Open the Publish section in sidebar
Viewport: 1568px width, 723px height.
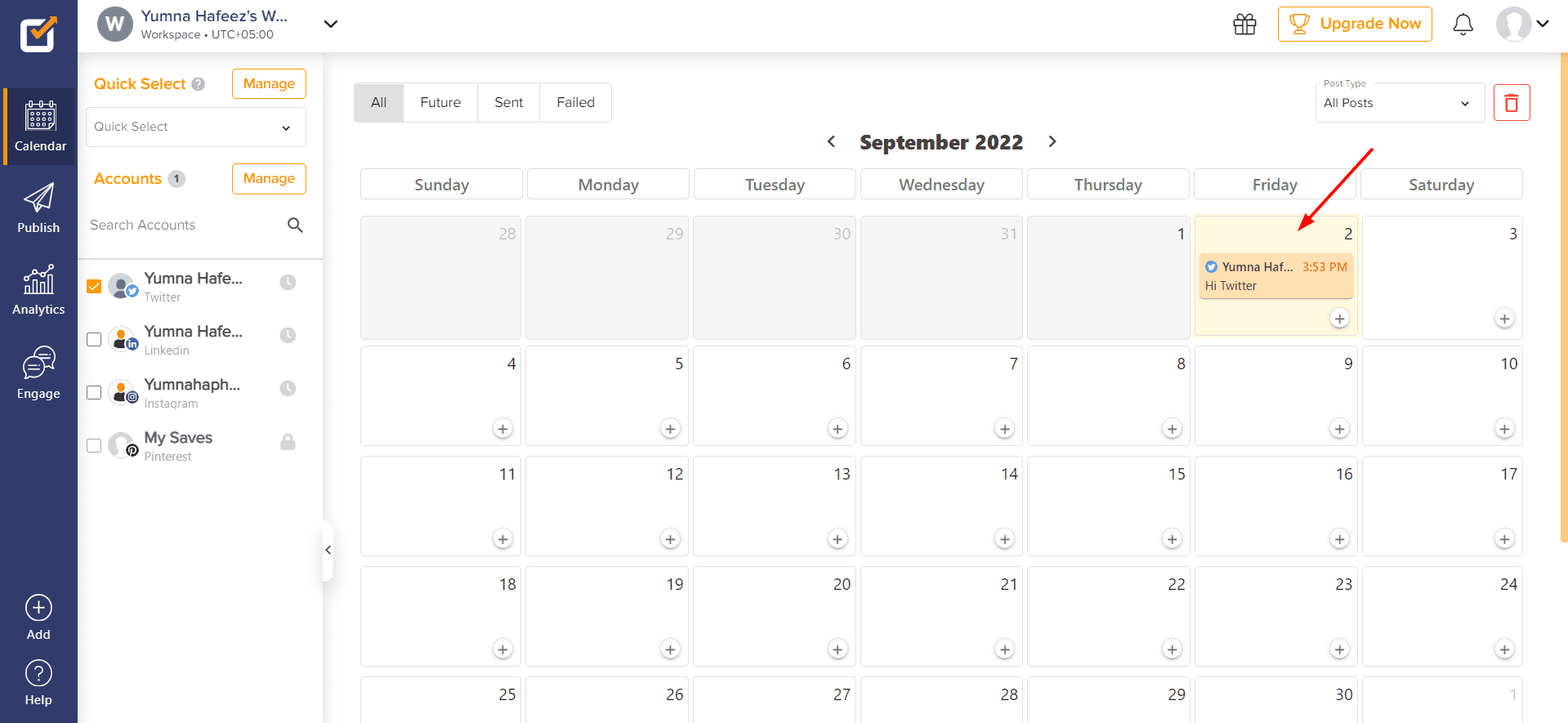click(x=38, y=208)
